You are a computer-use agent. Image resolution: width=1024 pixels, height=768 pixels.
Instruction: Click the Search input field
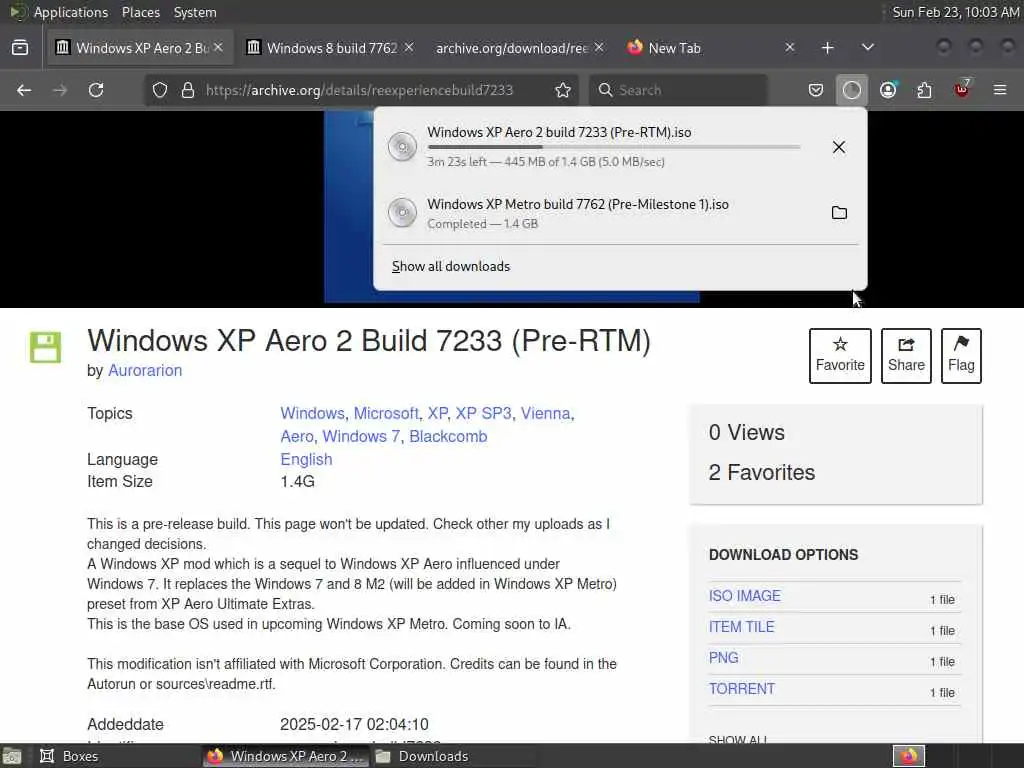[679, 90]
